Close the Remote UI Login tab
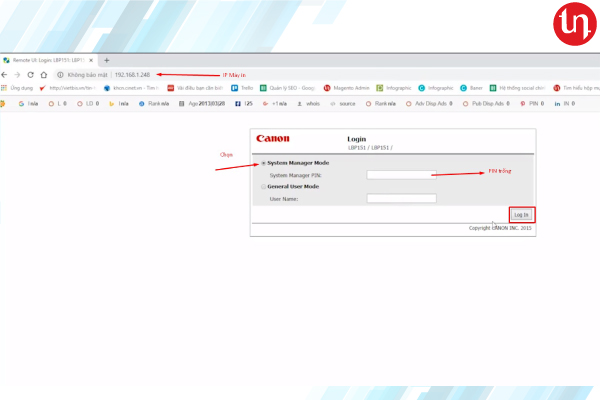Screen dimensions: 600x400 click(91, 60)
